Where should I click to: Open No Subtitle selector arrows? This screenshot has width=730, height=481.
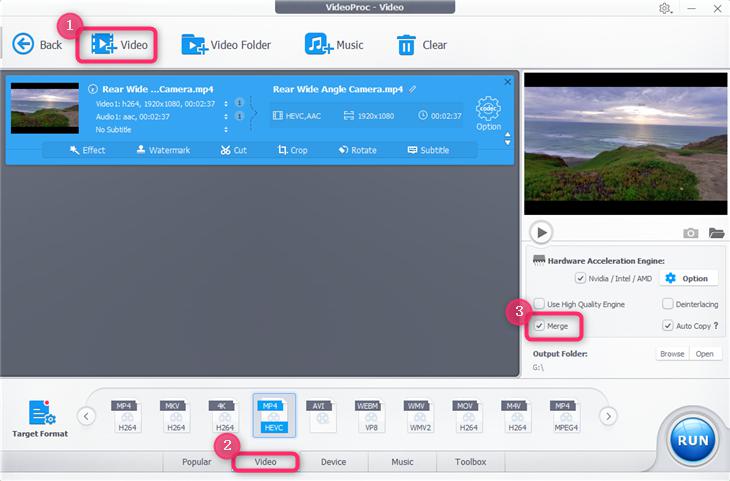pyautogui.click(x=226, y=129)
